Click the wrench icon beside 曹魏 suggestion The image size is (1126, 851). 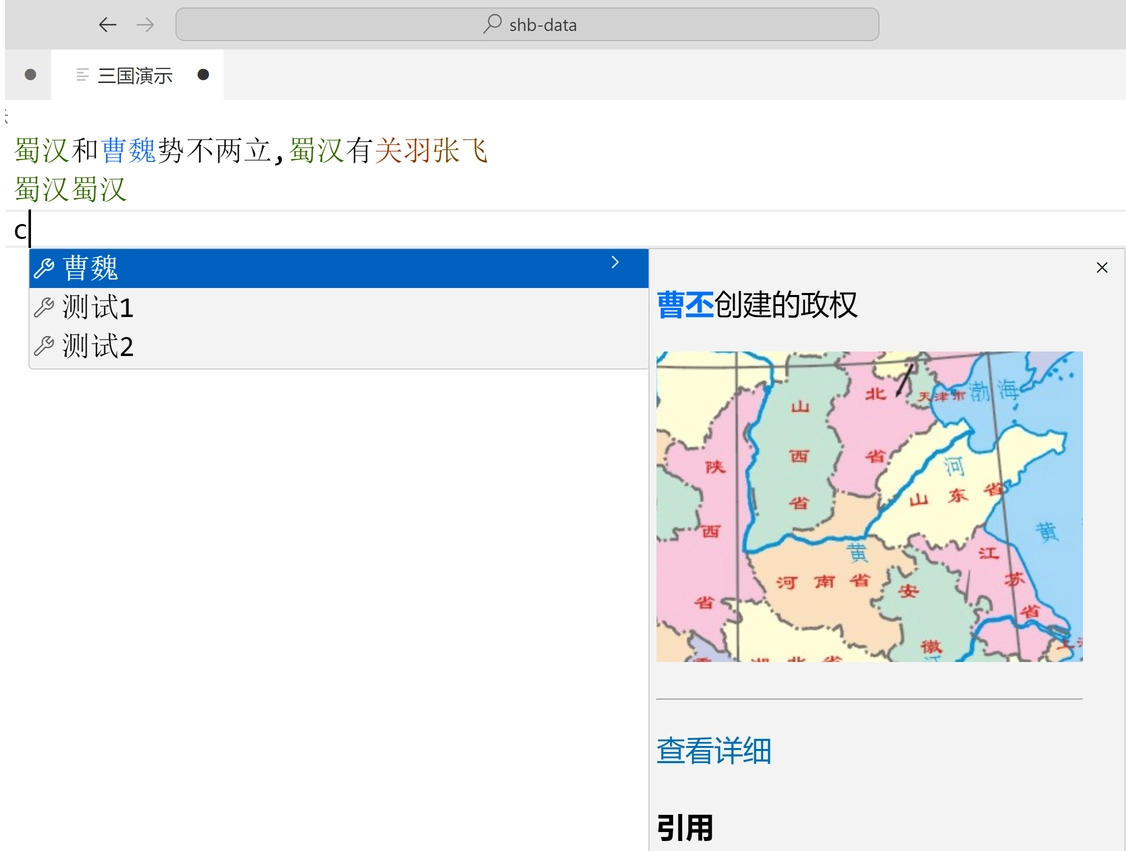(44, 268)
